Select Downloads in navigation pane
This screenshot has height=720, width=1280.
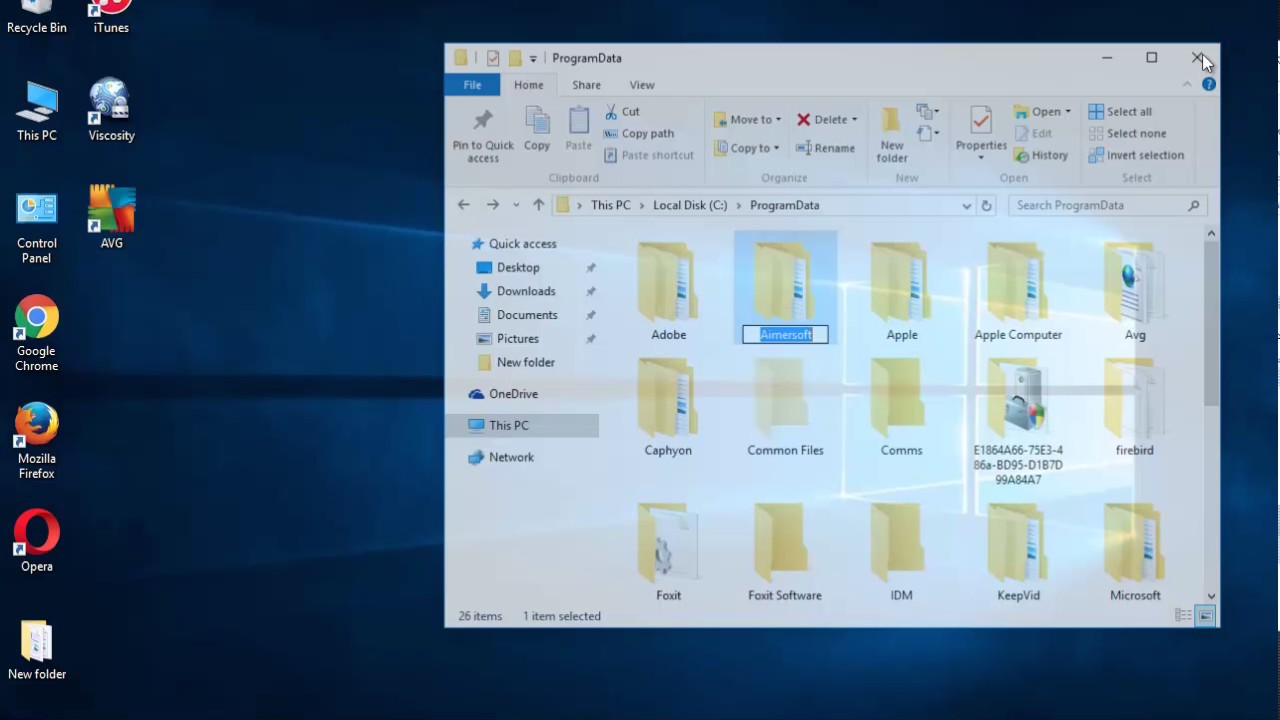click(516, 292)
